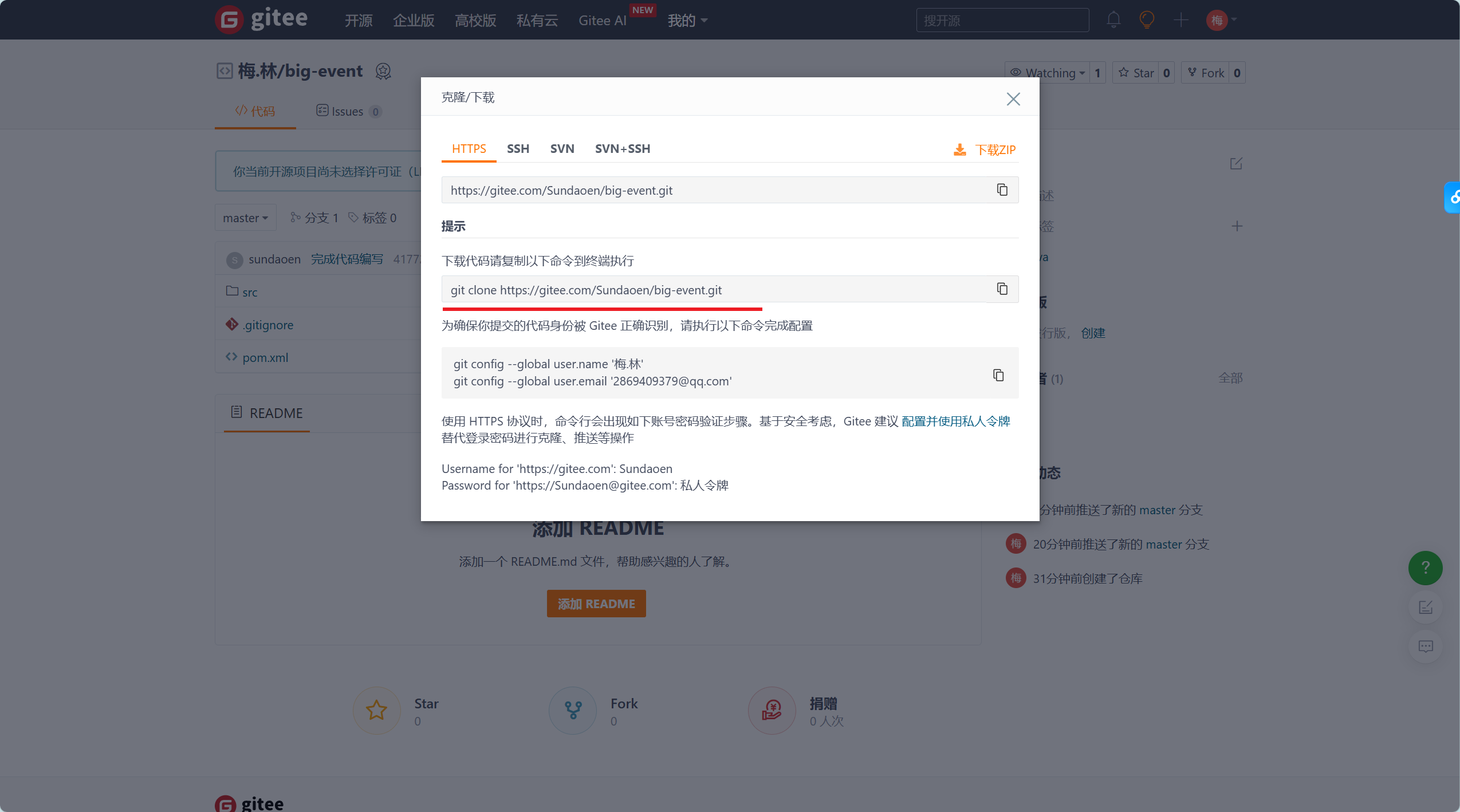This screenshot has height=812, width=1460.
Task: Copy the git clone command
Action: pos(1002,289)
